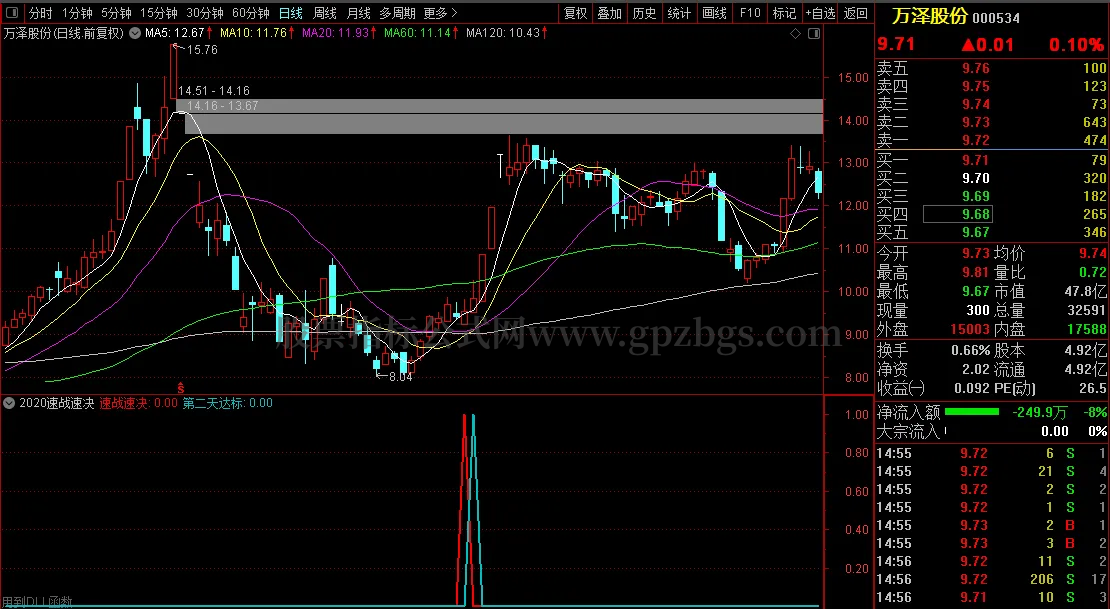This screenshot has width=1110, height=609.
Task: Switch to 60分钟 period
Action: point(250,14)
